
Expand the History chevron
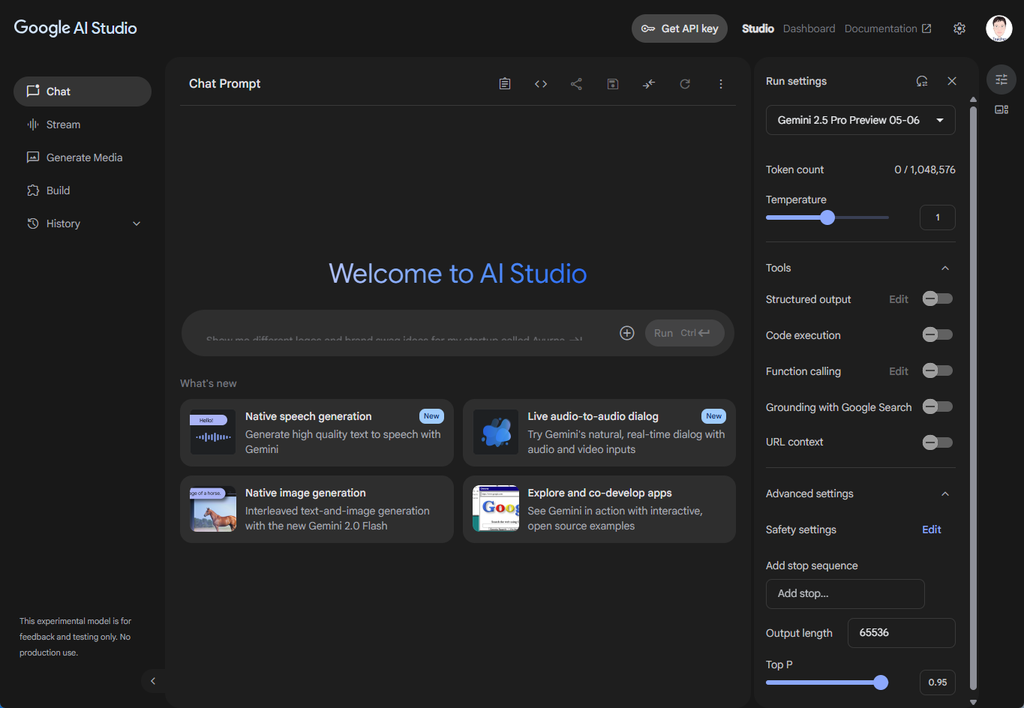click(136, 223)
